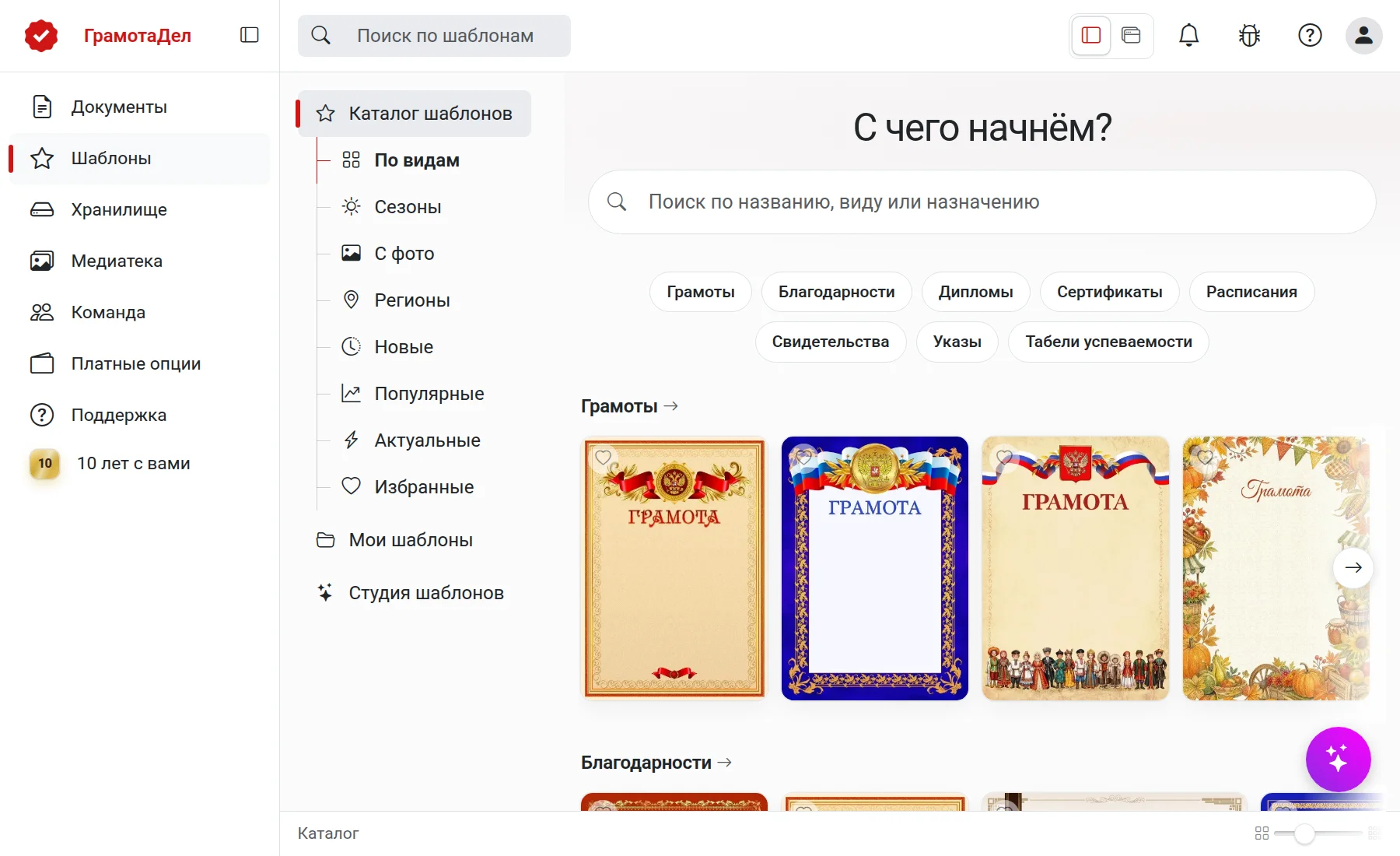The image size is (1400, 856).
Task: Favorite the blue-bordered Грамота template
Action: 803,458
